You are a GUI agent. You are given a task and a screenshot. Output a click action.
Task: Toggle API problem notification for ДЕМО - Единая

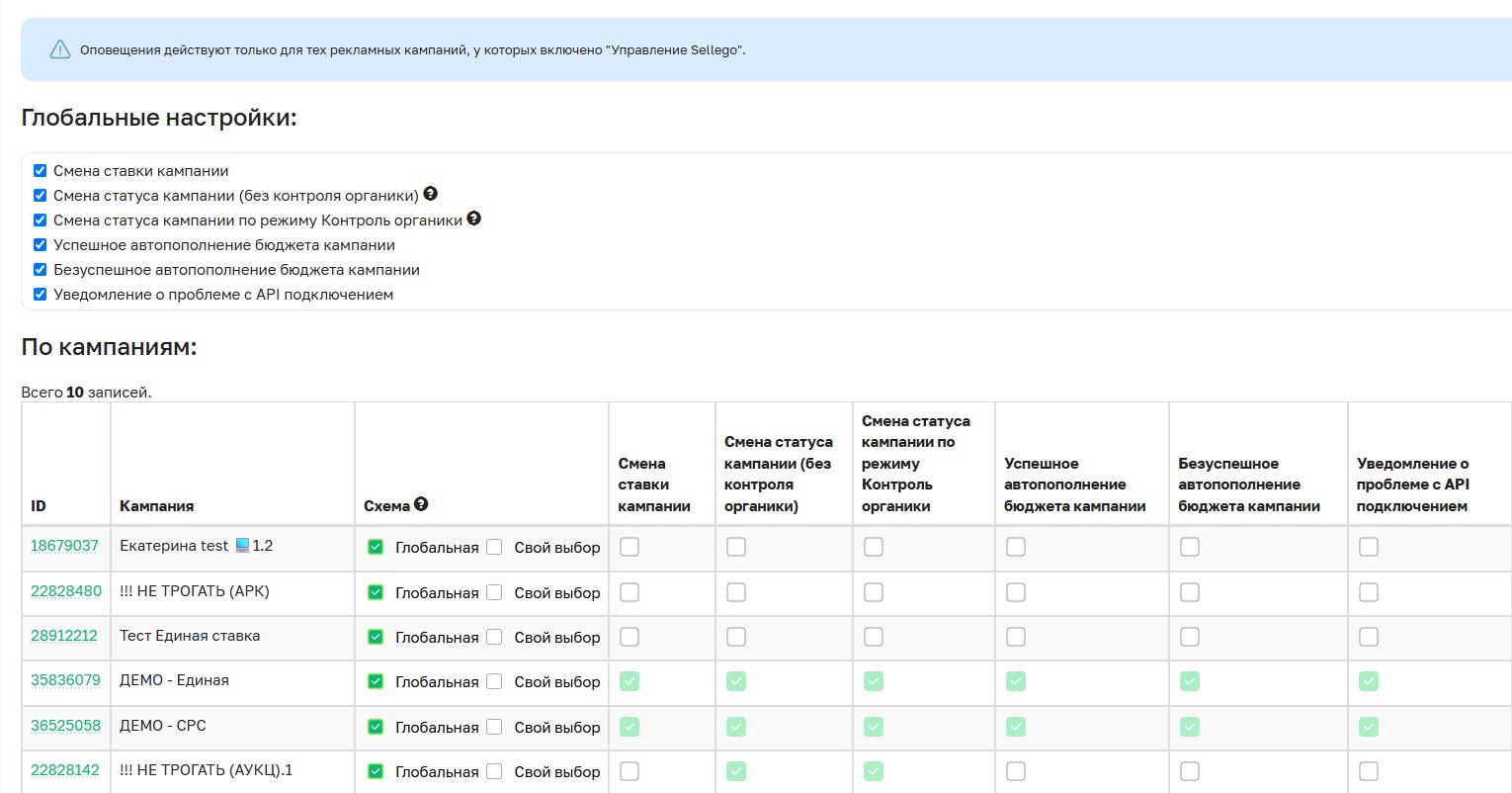[x=1369, y=681]
